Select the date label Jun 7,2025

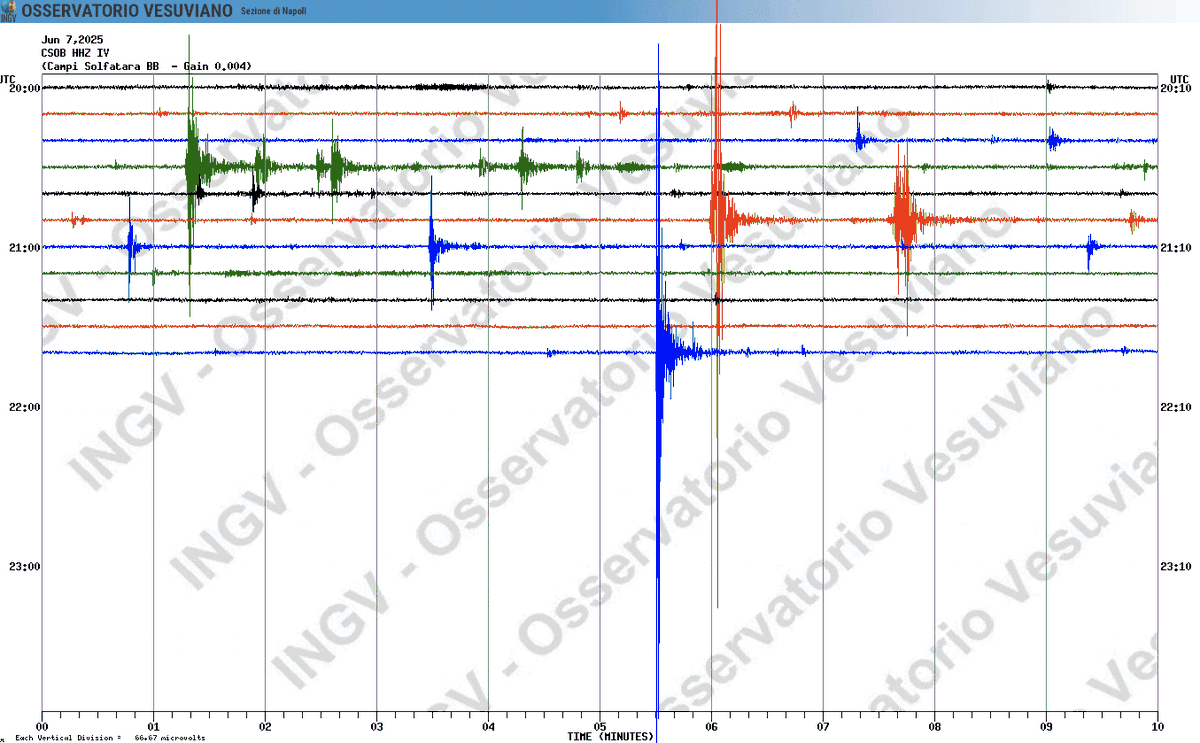72,40
